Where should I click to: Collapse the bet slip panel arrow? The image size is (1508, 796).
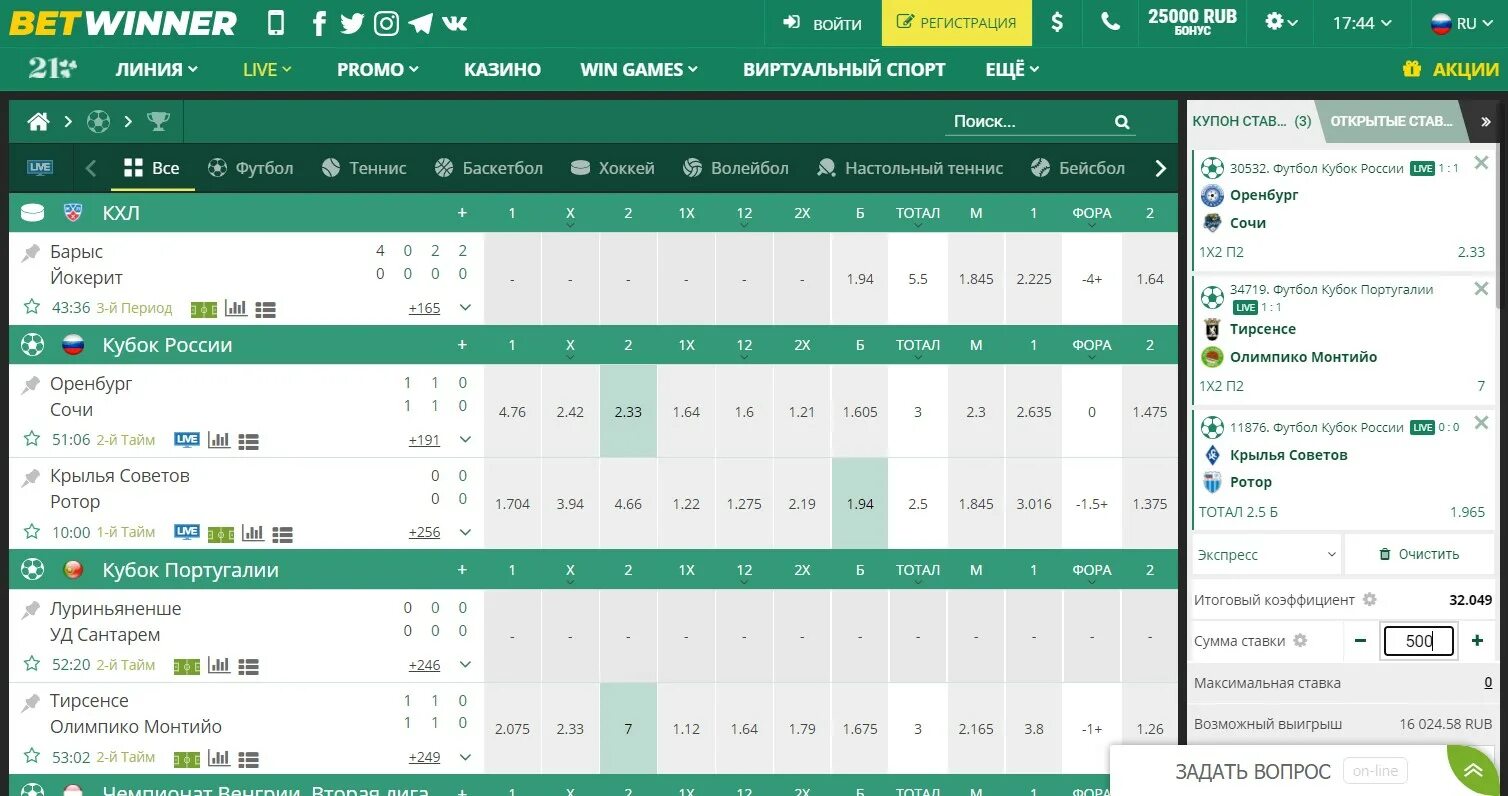click(x=1485, y=121)
